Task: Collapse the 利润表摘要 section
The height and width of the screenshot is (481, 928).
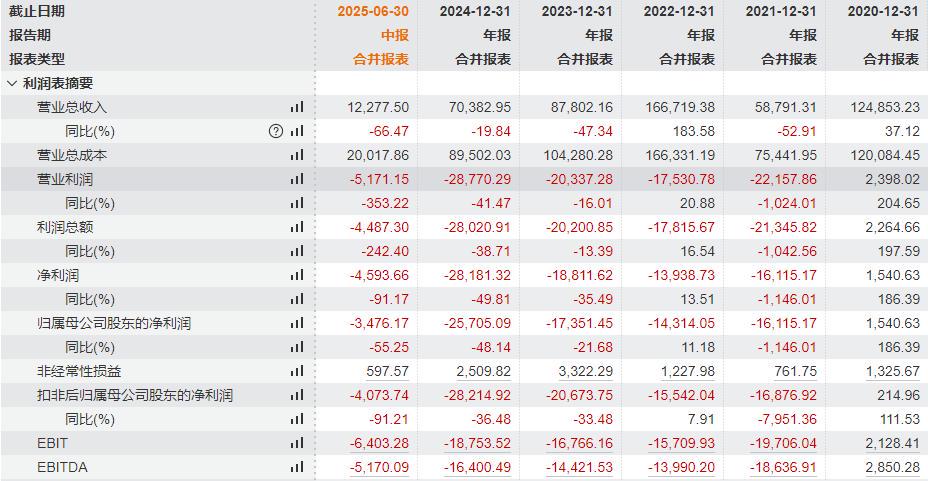Action: [12, 83]
